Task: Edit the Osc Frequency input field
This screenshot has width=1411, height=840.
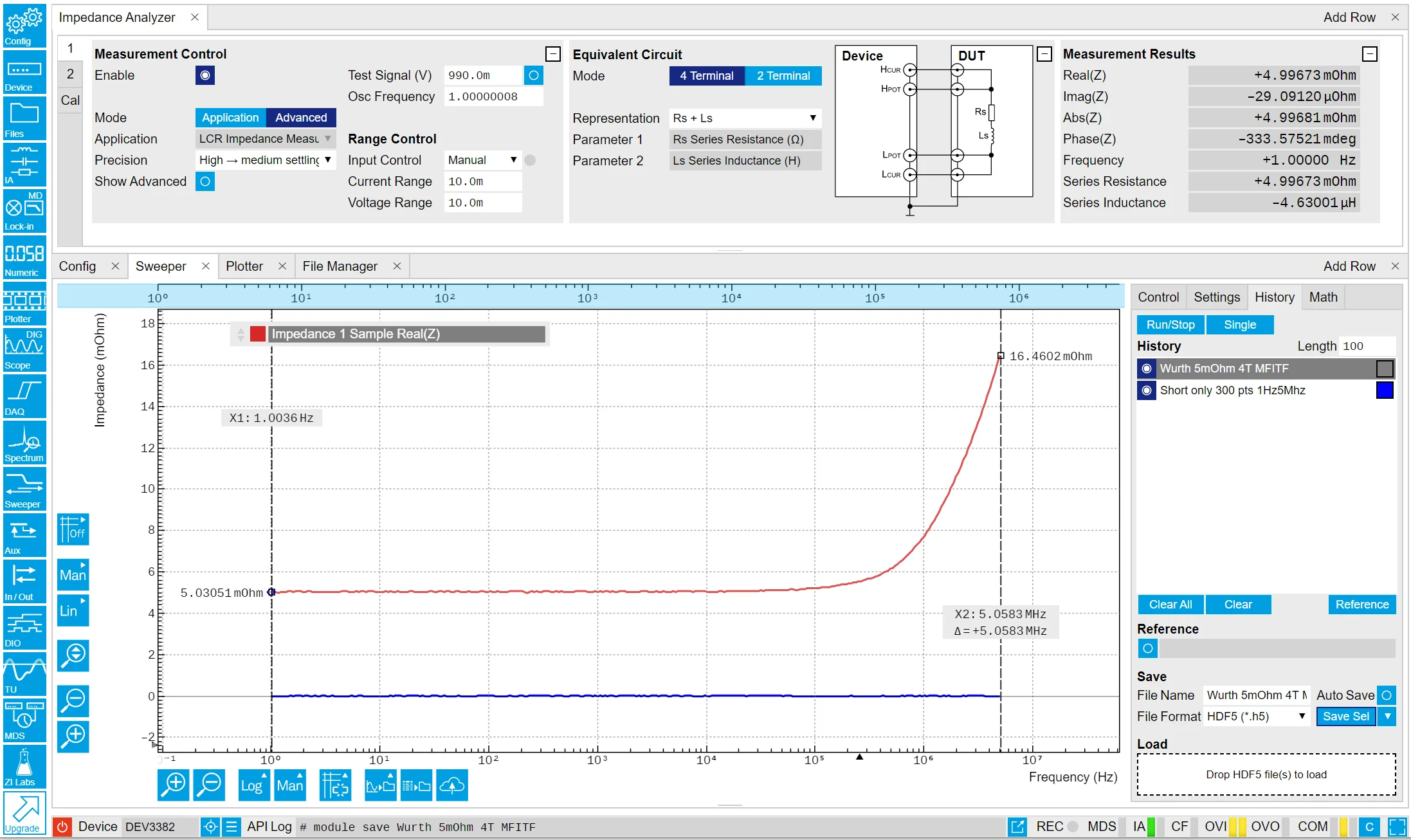Action: tap(494, 96)
